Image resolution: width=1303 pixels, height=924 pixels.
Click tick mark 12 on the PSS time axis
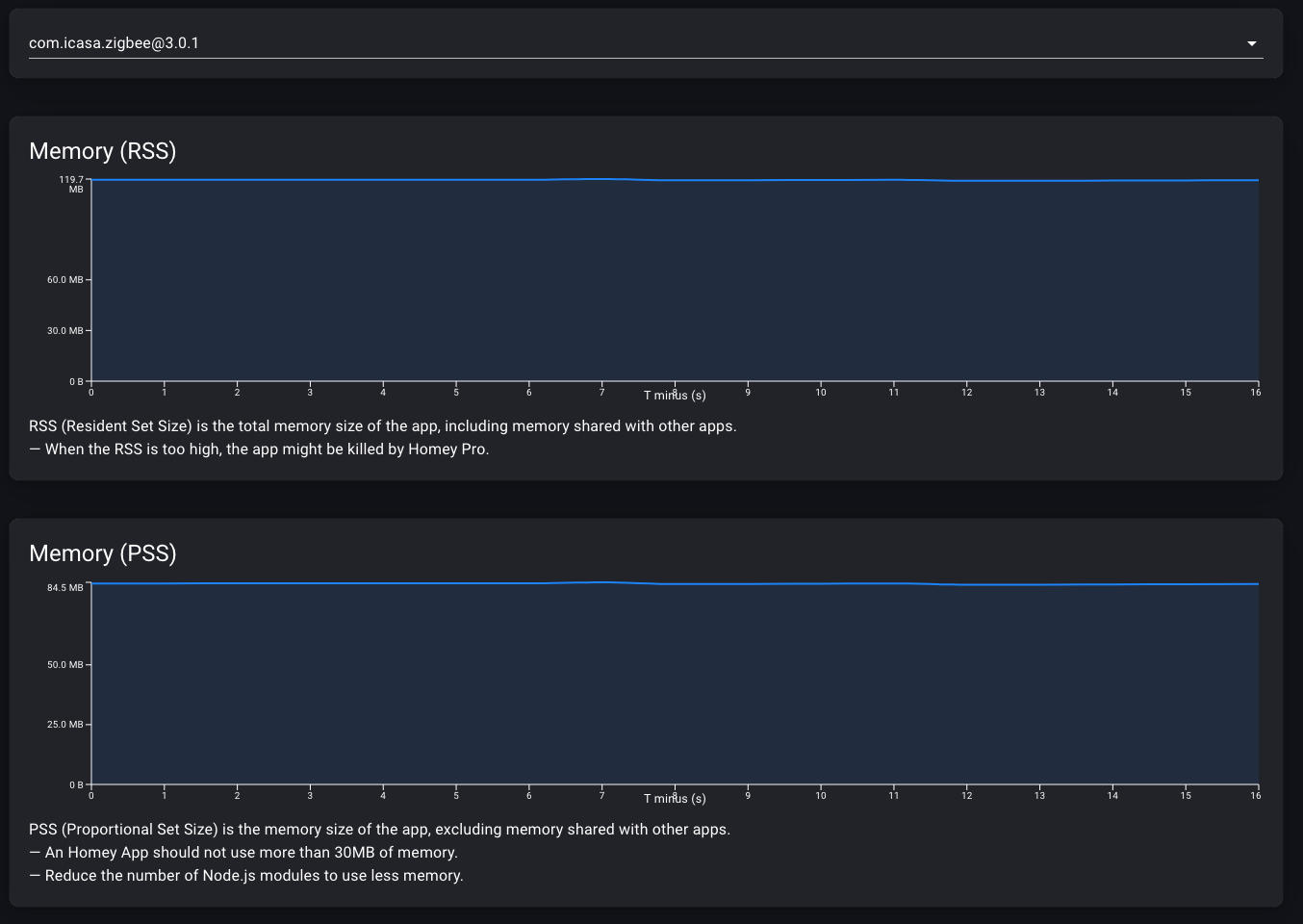966,795
